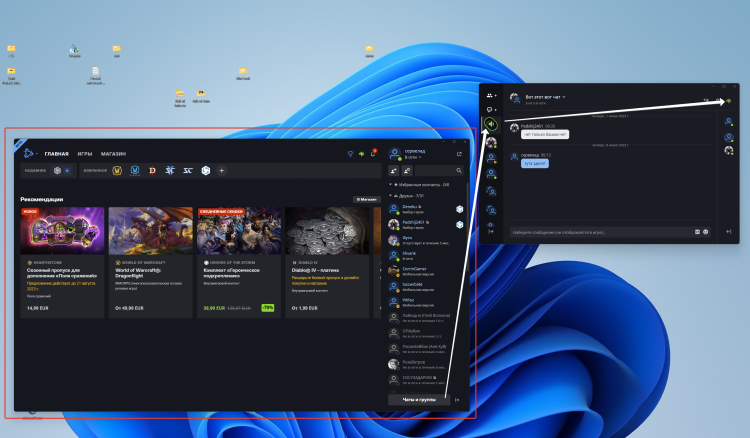Viewport: 750px width, 438px height.
Task: Click the add friend icon
Action: (394, 171)
